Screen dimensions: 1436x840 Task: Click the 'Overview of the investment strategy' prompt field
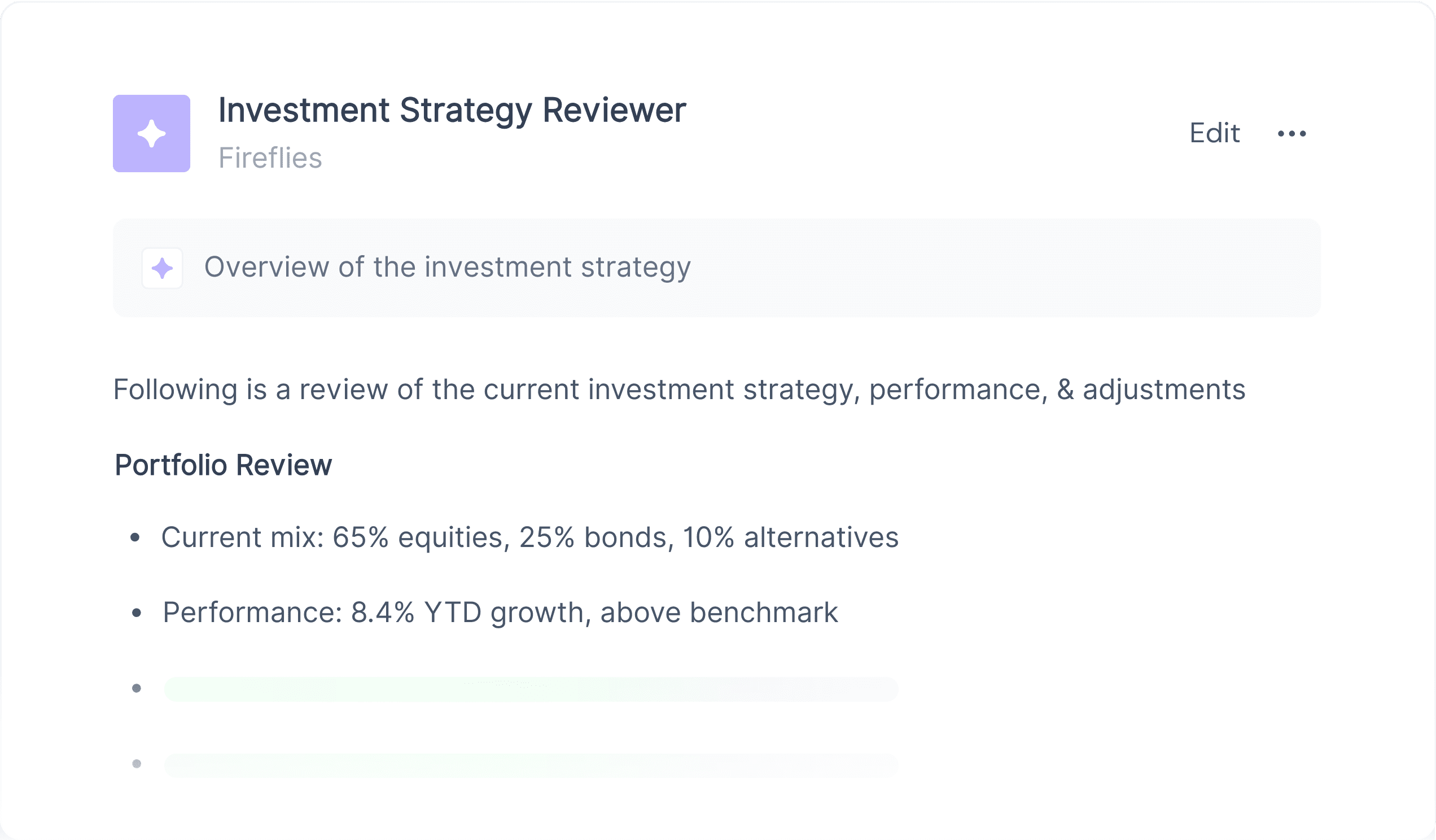pos(717,268)
